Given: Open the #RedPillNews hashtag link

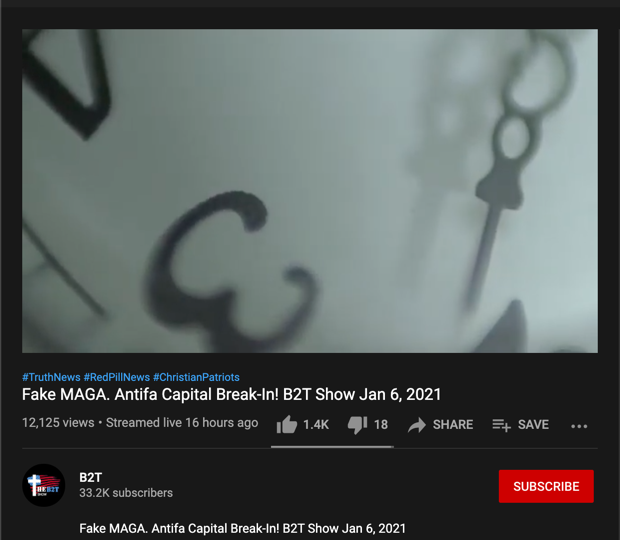Looking at the screenshot, I should coord(117,377).
